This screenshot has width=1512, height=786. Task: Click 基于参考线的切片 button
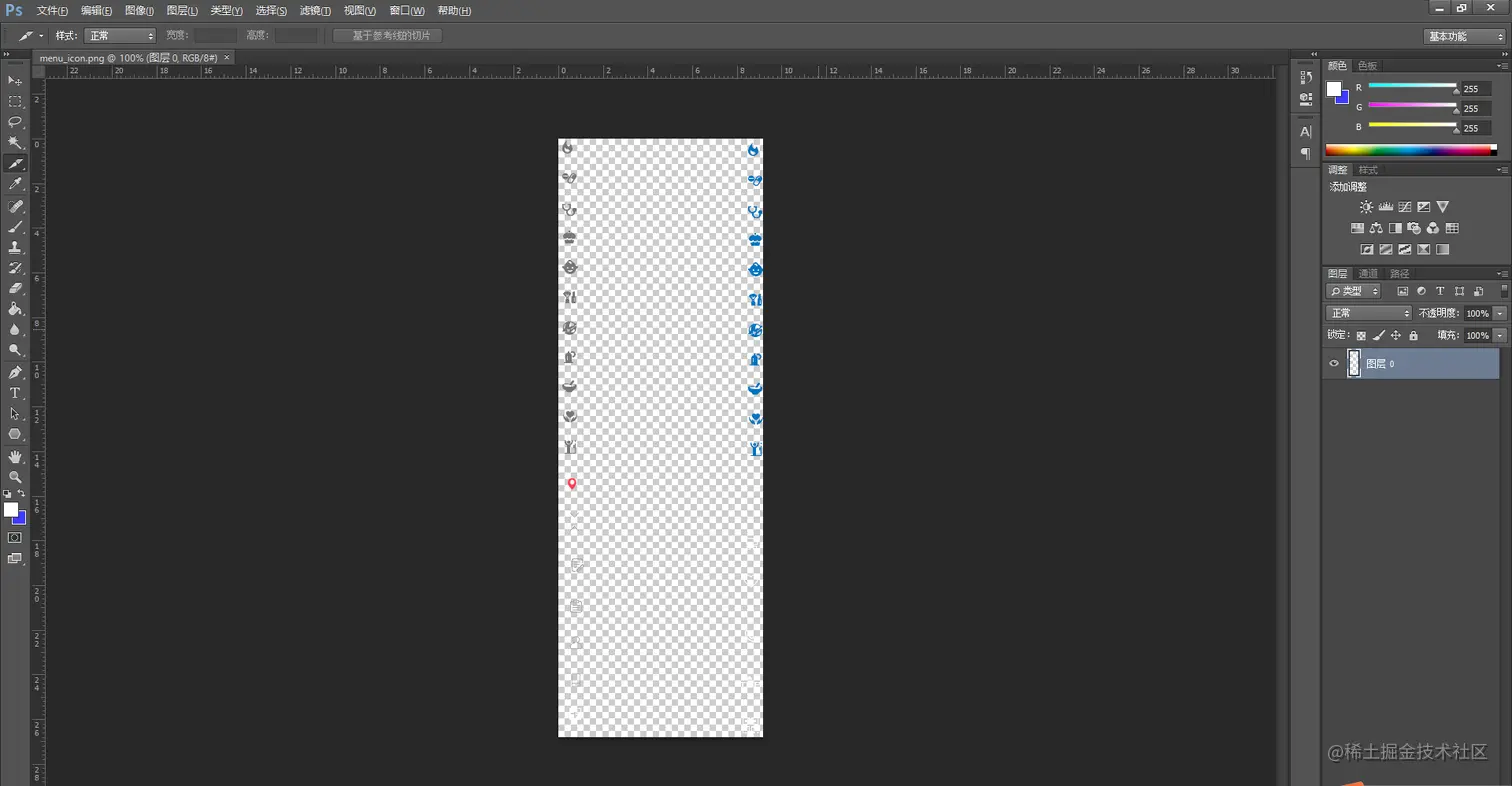388,36
